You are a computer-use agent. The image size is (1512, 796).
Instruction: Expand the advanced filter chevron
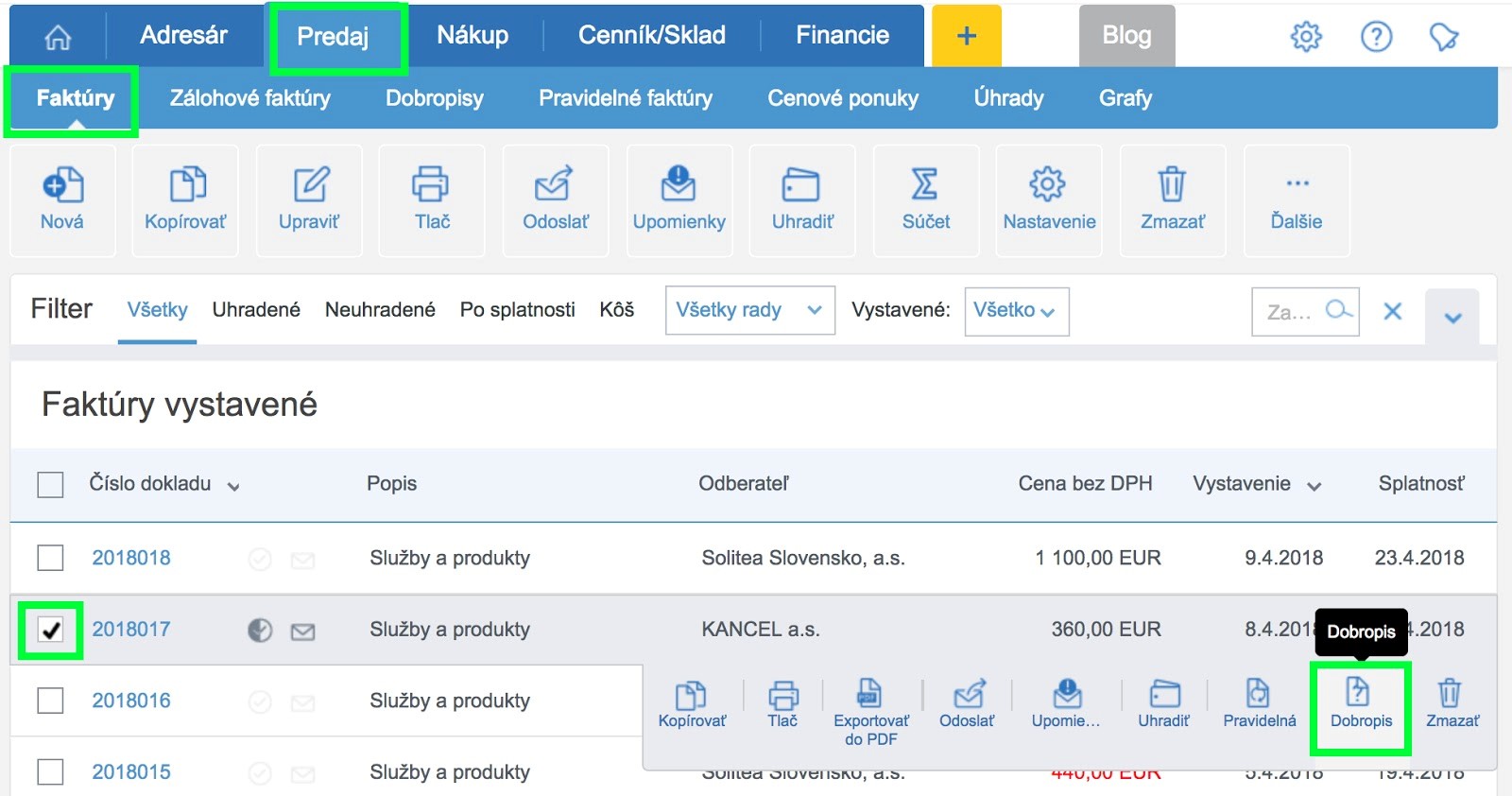tap(1452, 318)
